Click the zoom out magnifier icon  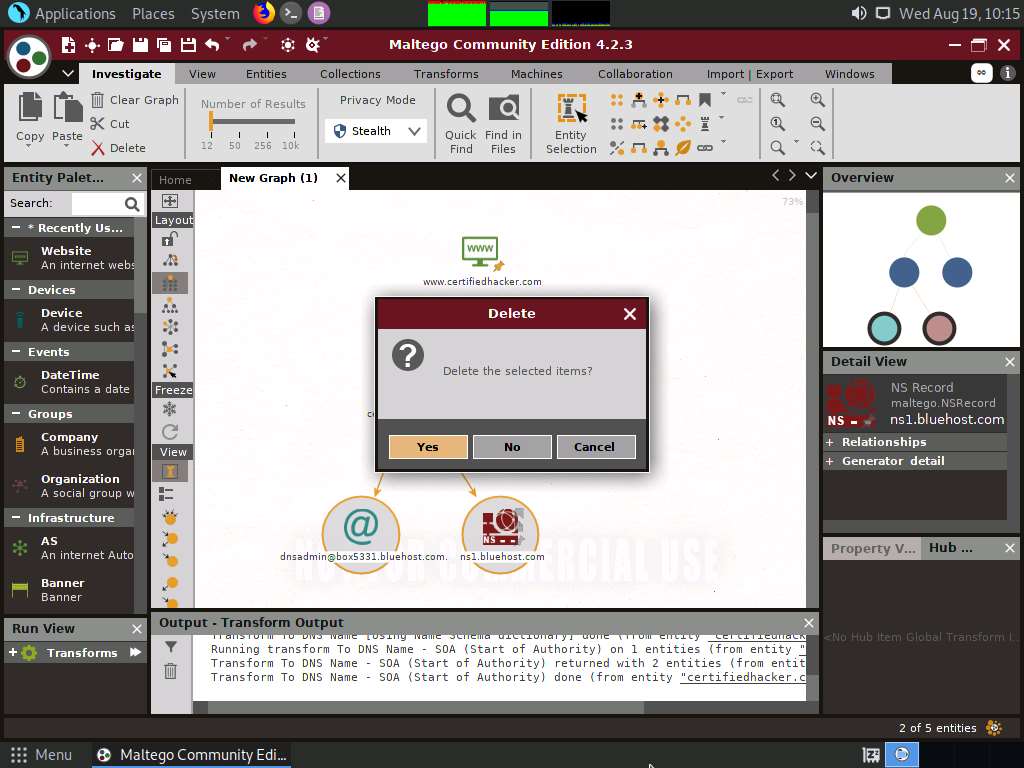pos(817,124)
